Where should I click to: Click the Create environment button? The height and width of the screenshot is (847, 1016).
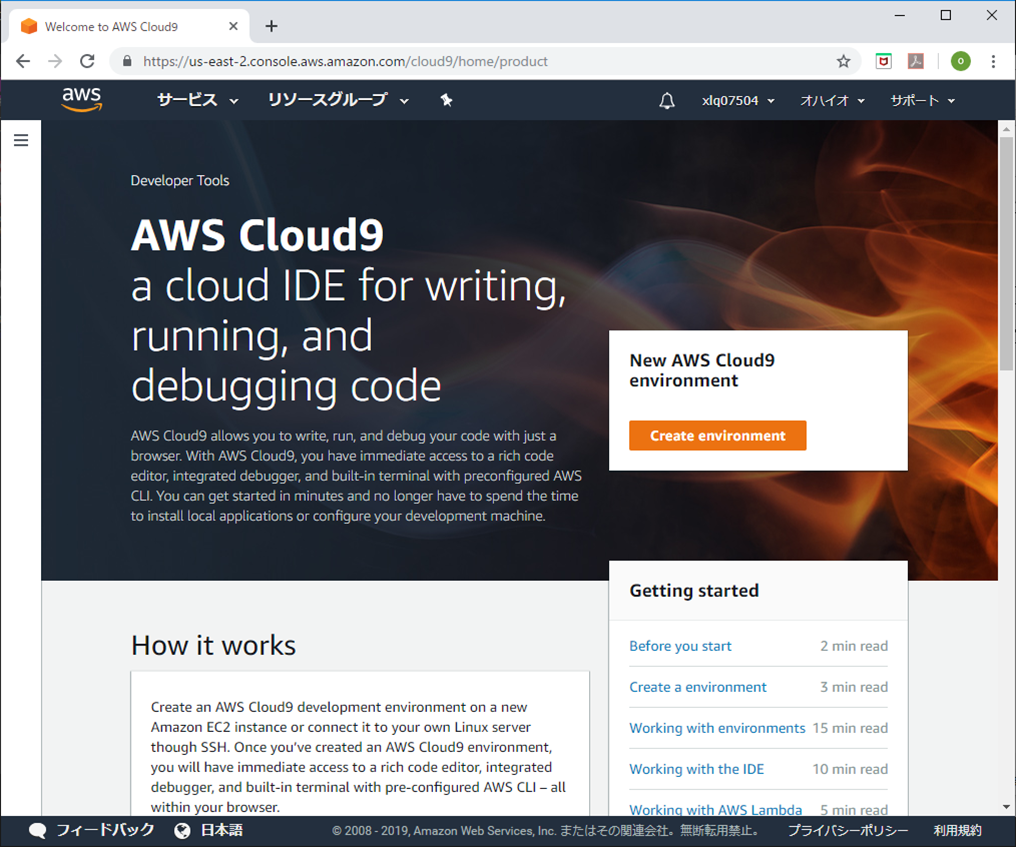pyautogui.click(x=717, y=435)
